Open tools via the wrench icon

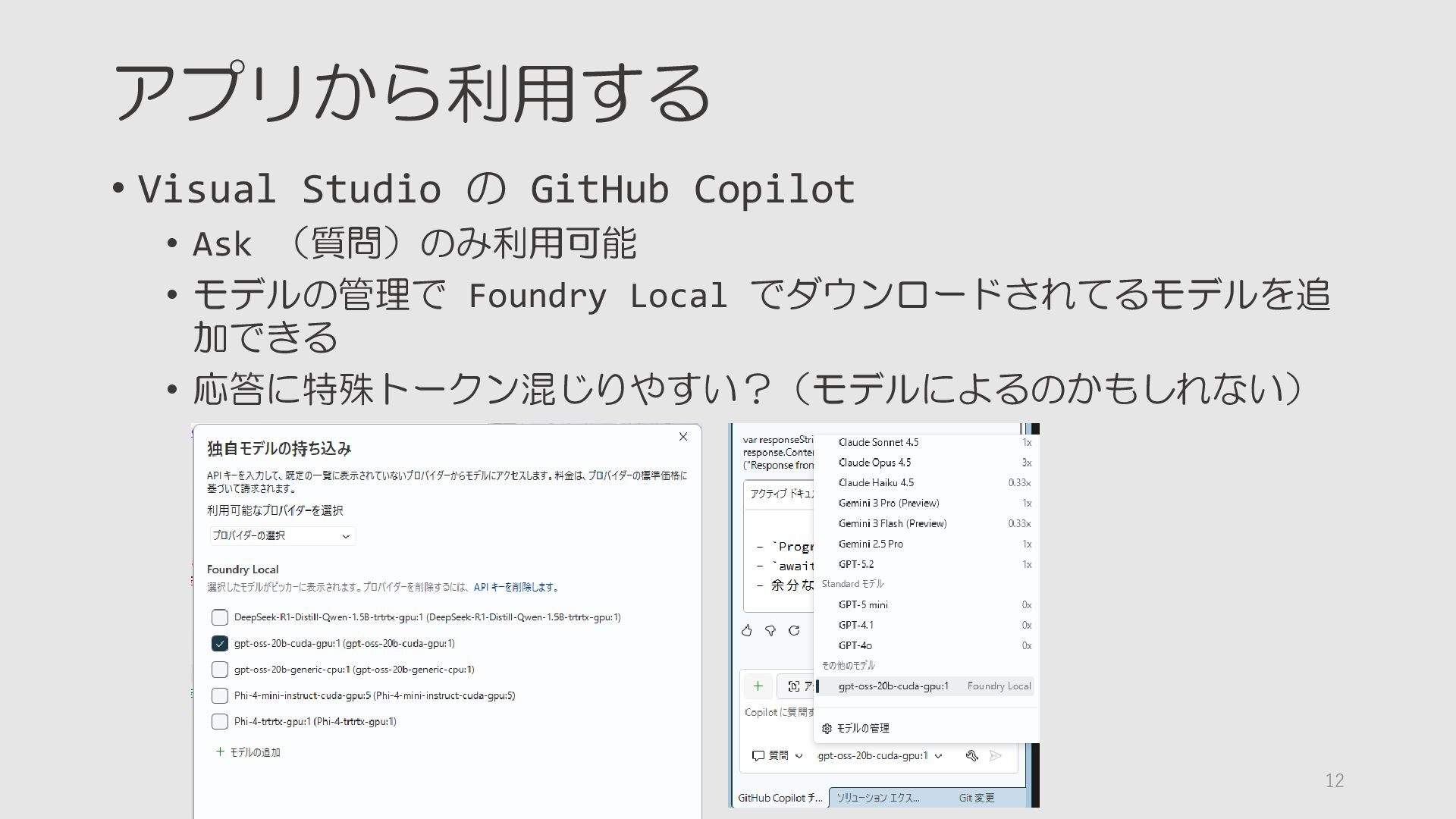[x=971, y=755]
